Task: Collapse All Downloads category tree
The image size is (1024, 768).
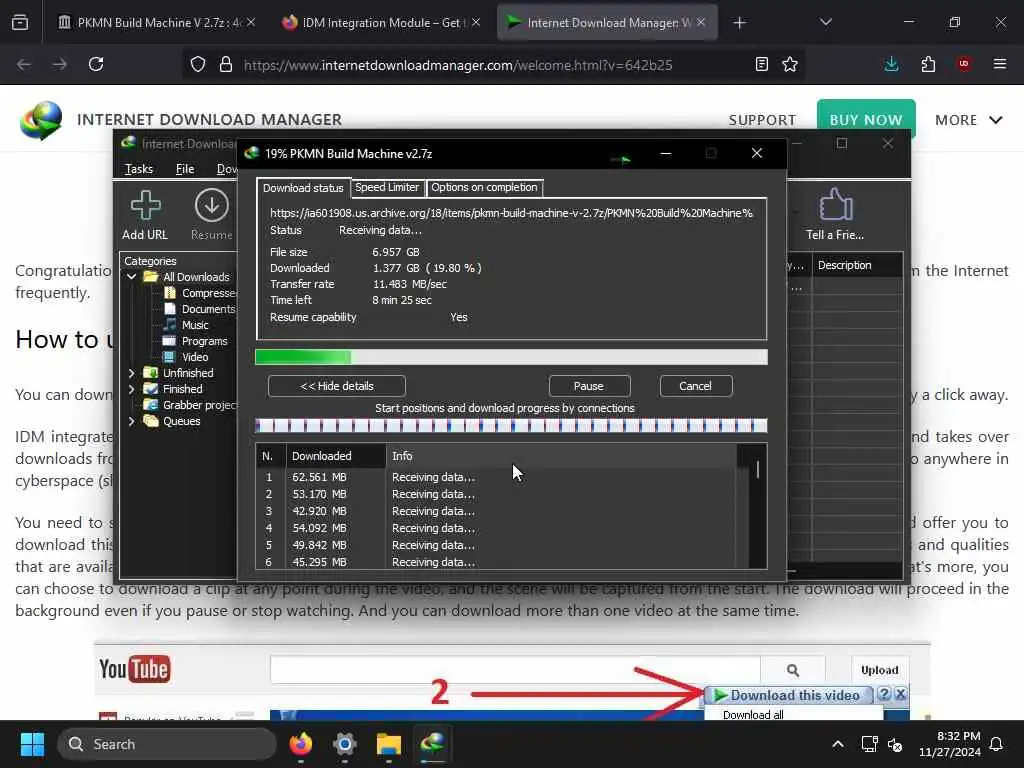Action: [131, 277]
